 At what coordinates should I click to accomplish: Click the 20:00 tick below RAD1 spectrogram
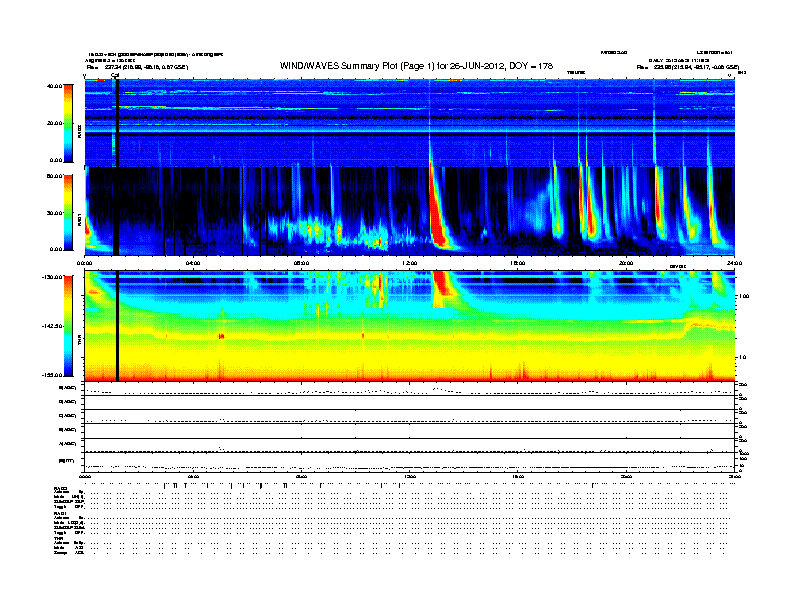(x=626, y=263)
